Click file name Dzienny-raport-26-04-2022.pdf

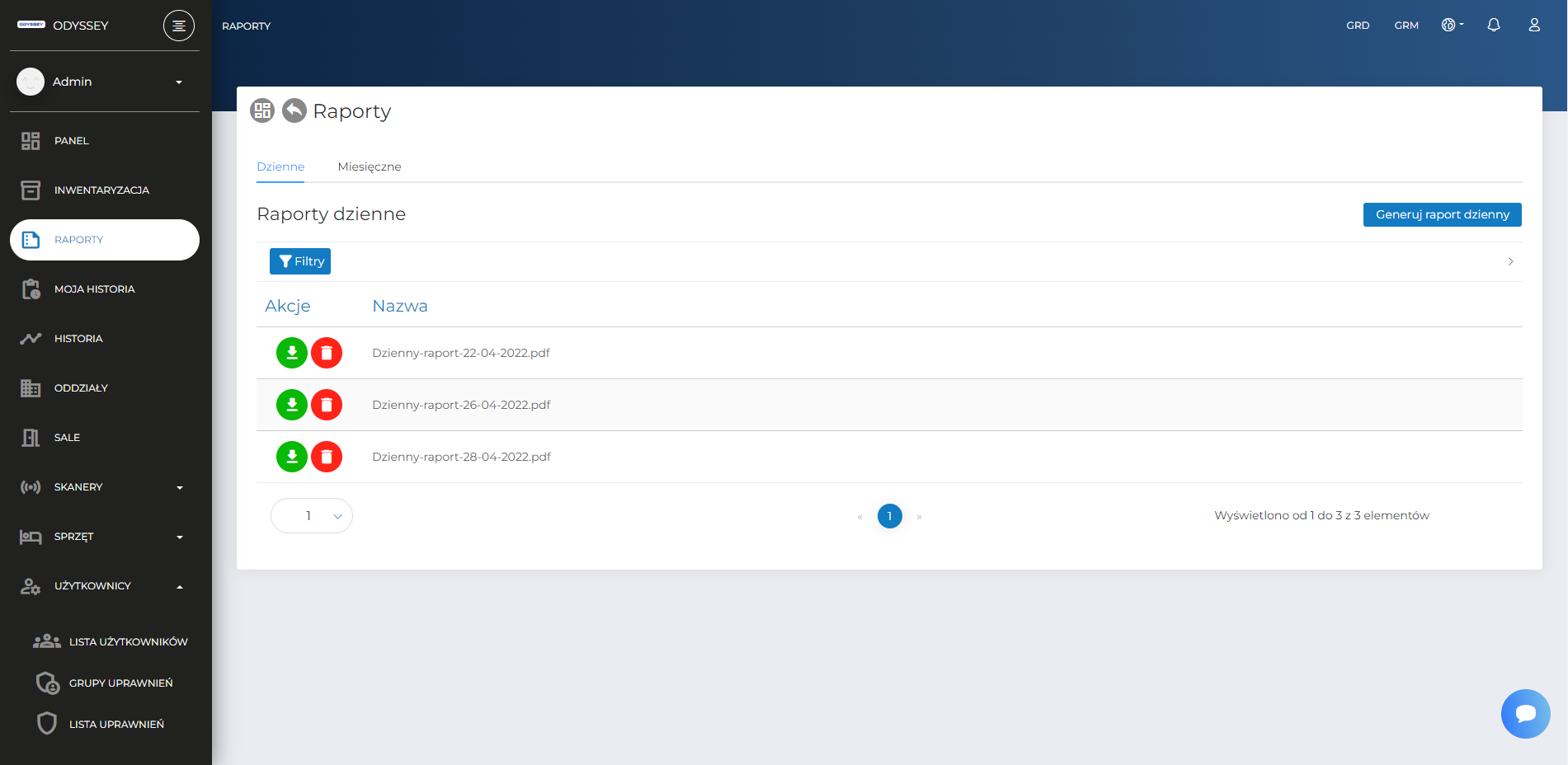pos(461,405)
